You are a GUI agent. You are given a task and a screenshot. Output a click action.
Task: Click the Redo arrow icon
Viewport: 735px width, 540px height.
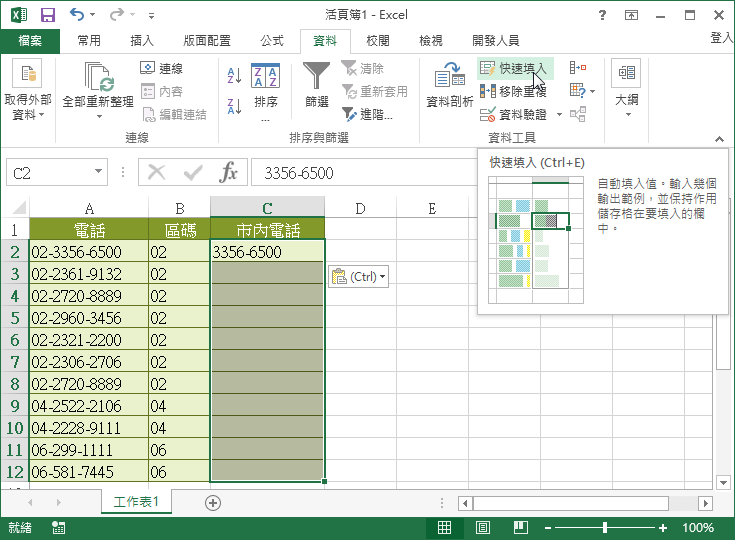click(x=116, y=15)
